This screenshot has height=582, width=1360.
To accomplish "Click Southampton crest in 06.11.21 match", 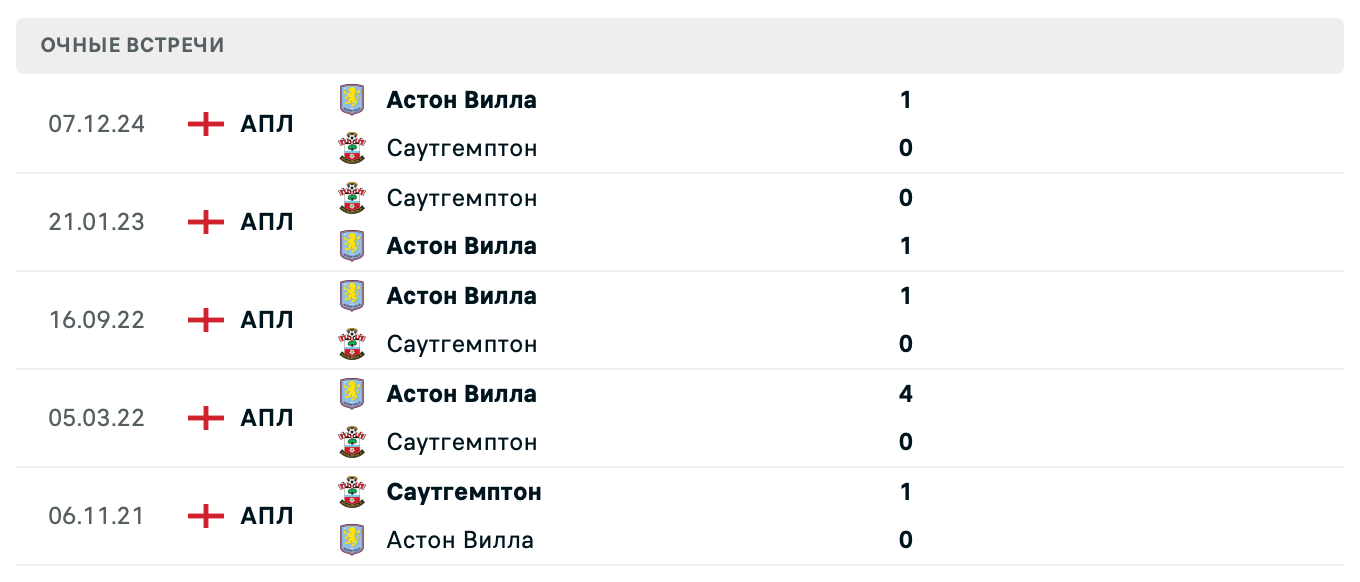I will 352,492.
